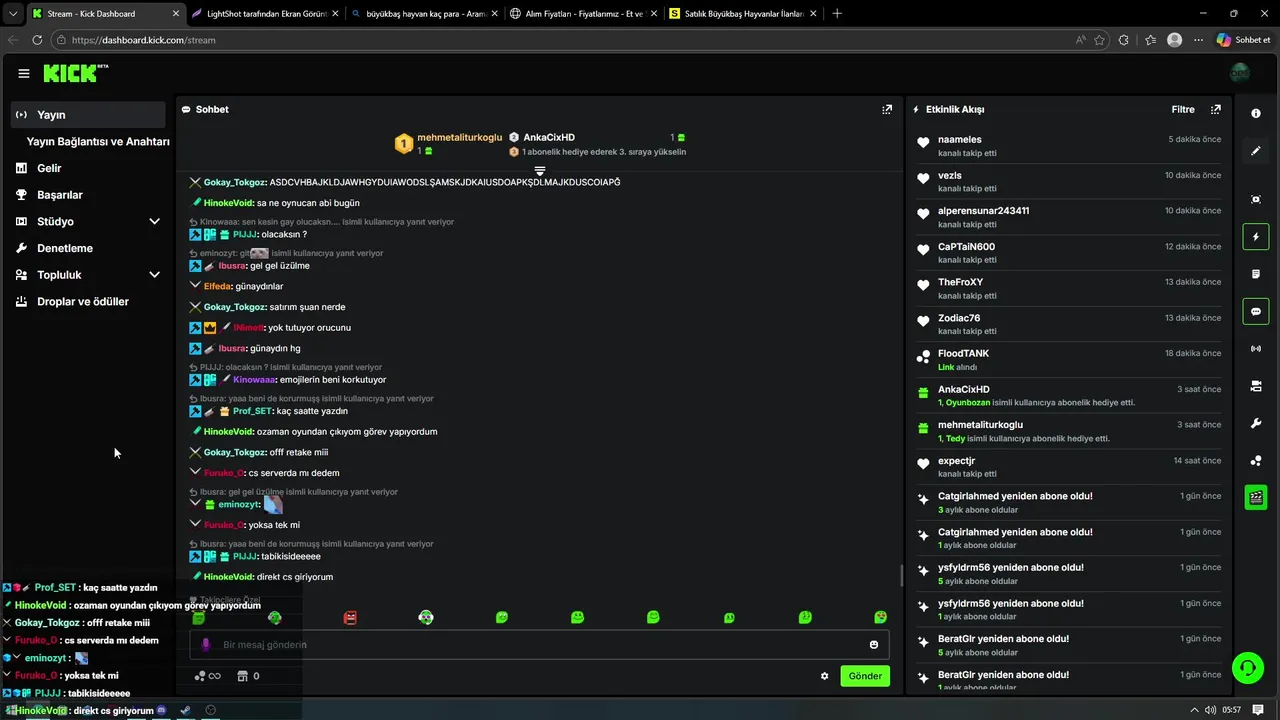Open a new browser tab
Screen dimensions: 1280x720
tap(837, 14)
